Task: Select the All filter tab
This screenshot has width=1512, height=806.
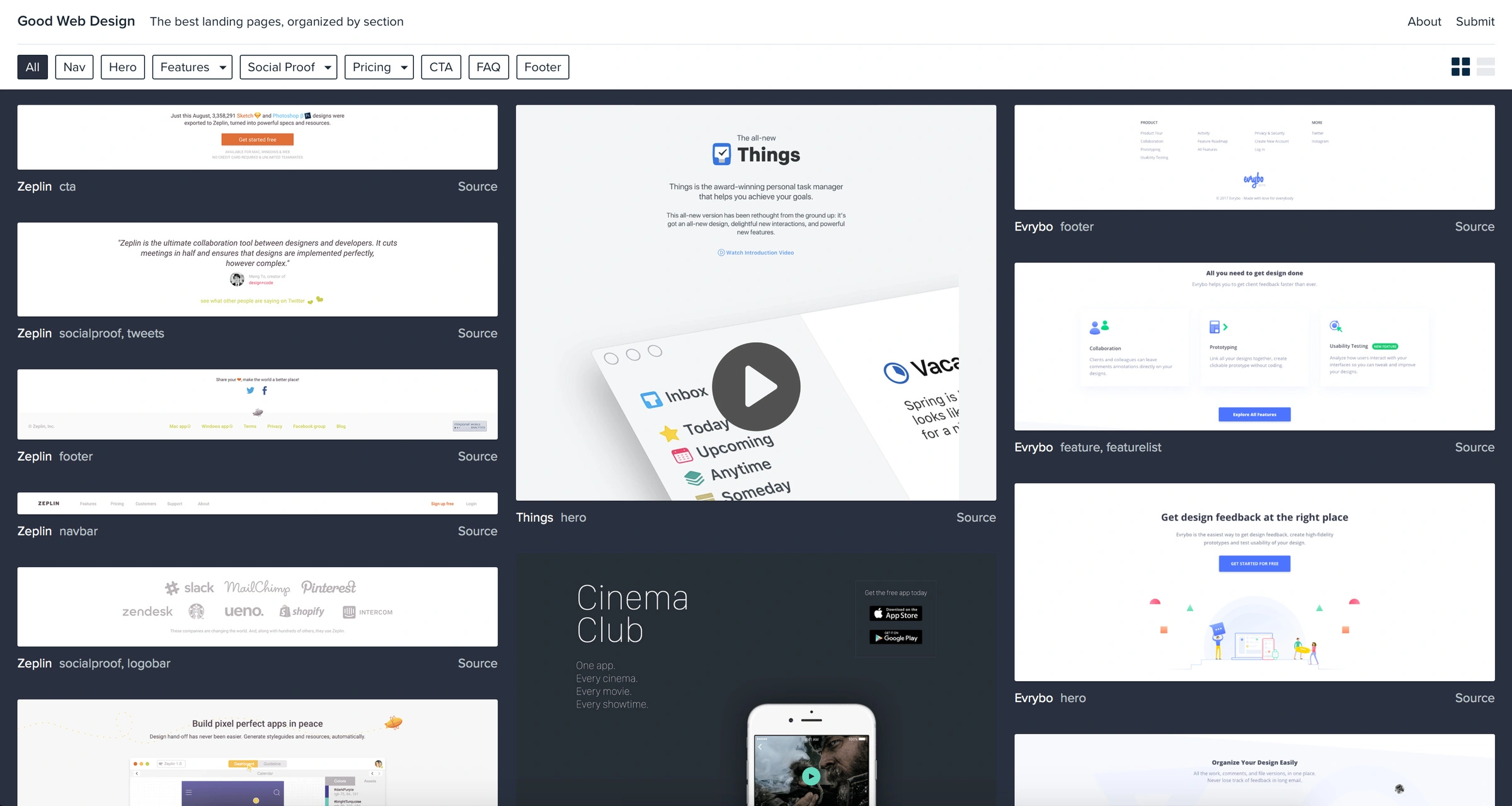Action: tap(32, 67)
